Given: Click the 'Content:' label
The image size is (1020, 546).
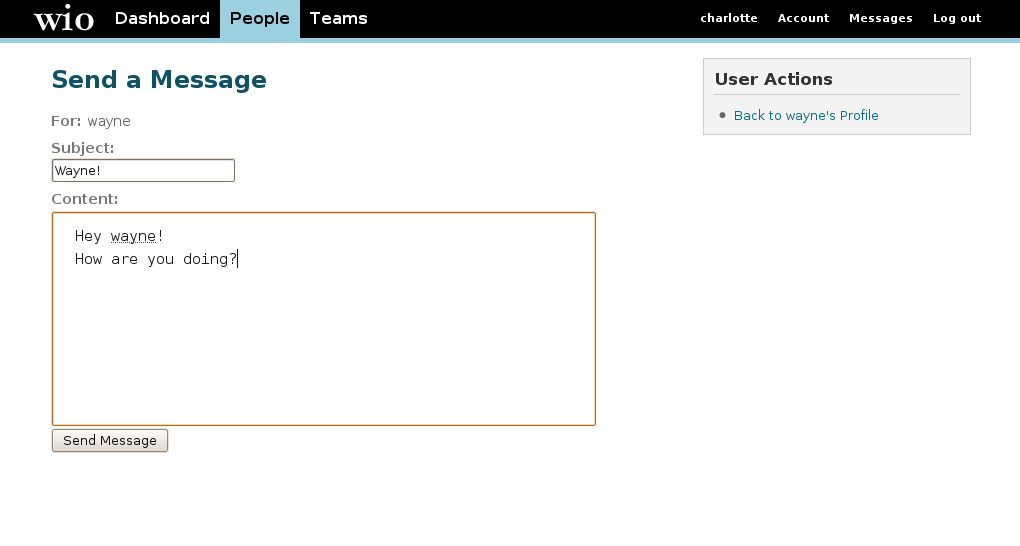Looking at the screenshot, I should point(85,199).
